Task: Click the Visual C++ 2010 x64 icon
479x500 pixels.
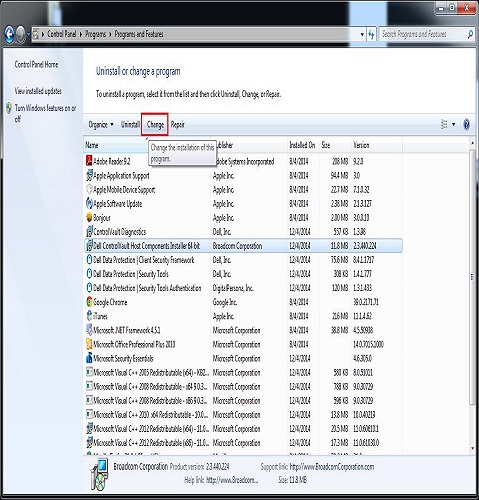Action: pyautogui.click(x=89, y=414)
